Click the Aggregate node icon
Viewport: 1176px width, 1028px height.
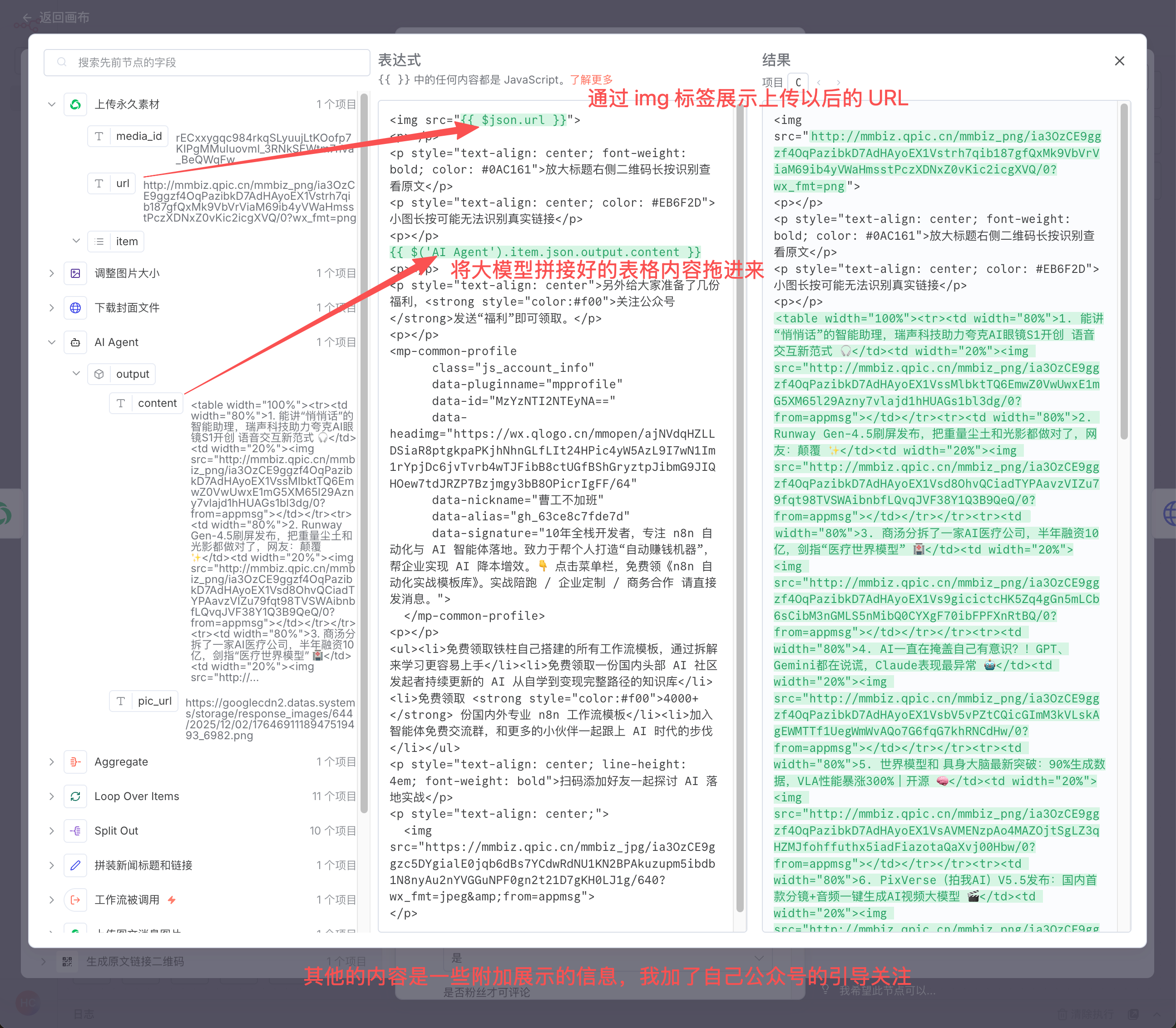click(x=75, y=762)
